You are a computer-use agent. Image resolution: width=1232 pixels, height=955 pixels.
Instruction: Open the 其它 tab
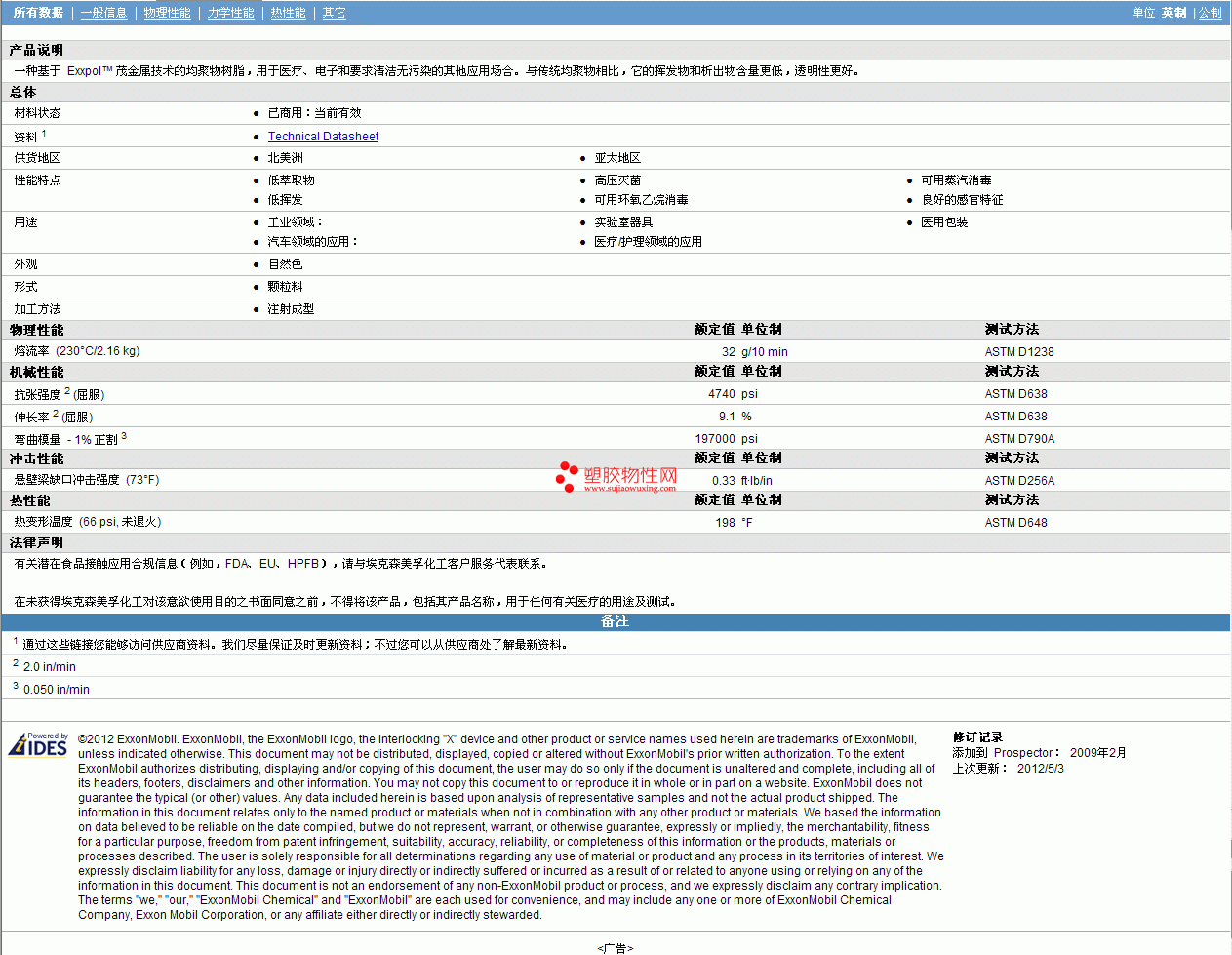click(334, 13)
